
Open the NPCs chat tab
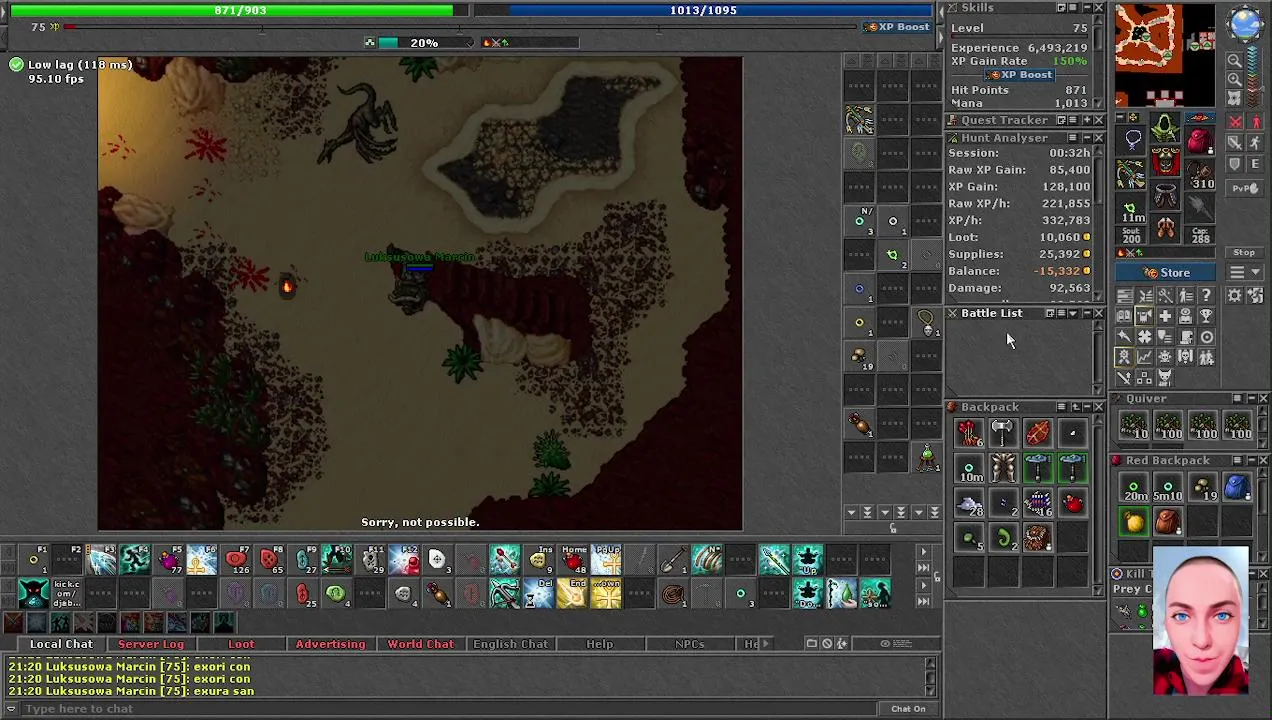click(689, 644)
